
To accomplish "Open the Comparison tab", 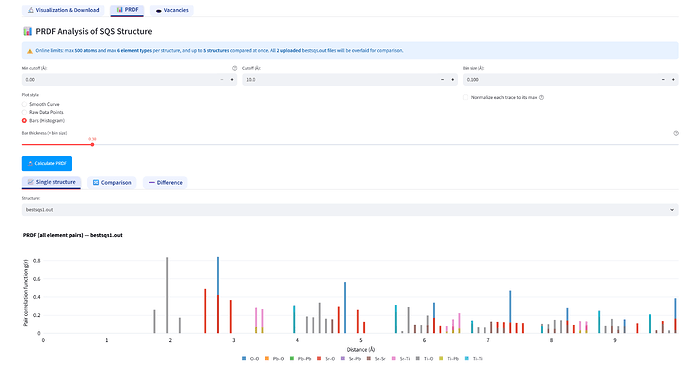I will pos(112,183).
